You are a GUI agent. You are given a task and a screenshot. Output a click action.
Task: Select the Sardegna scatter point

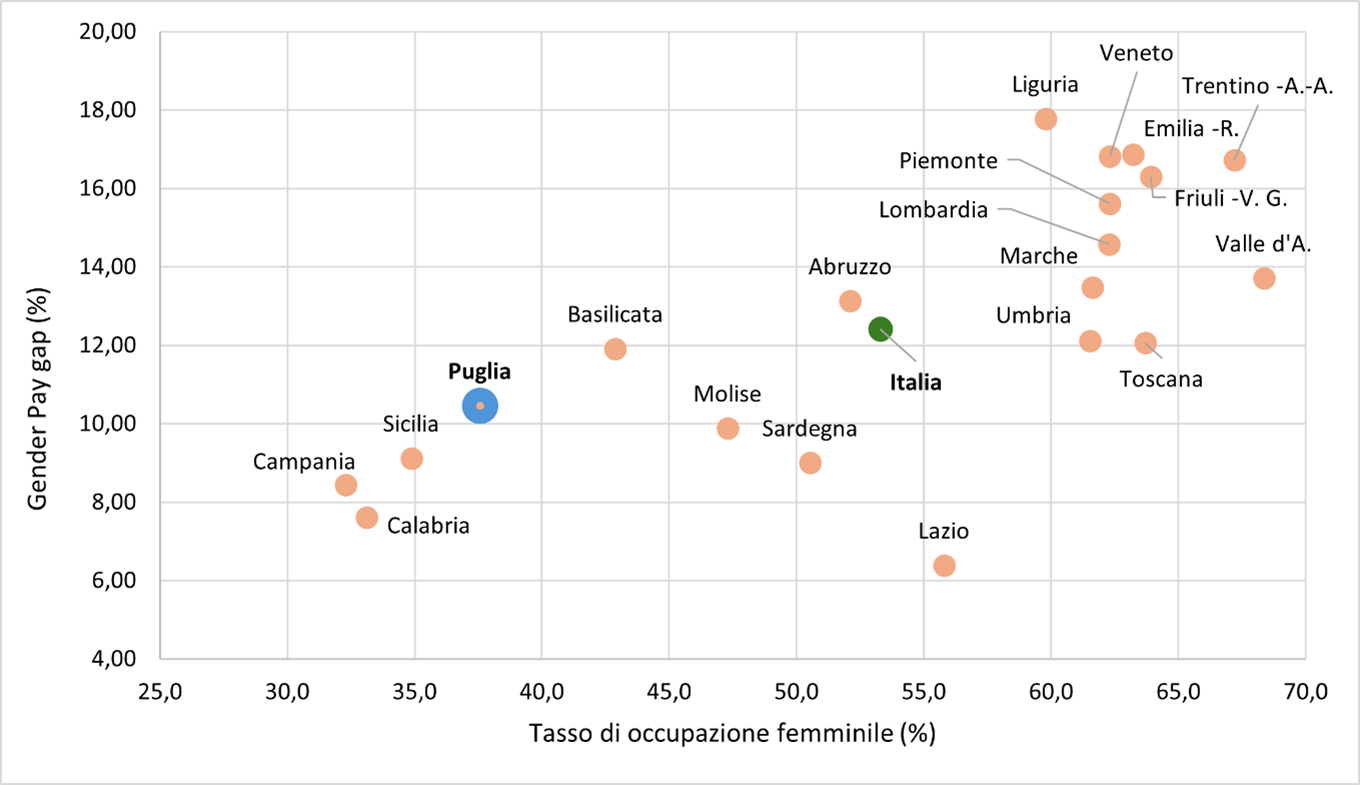[x=810, y=463]
